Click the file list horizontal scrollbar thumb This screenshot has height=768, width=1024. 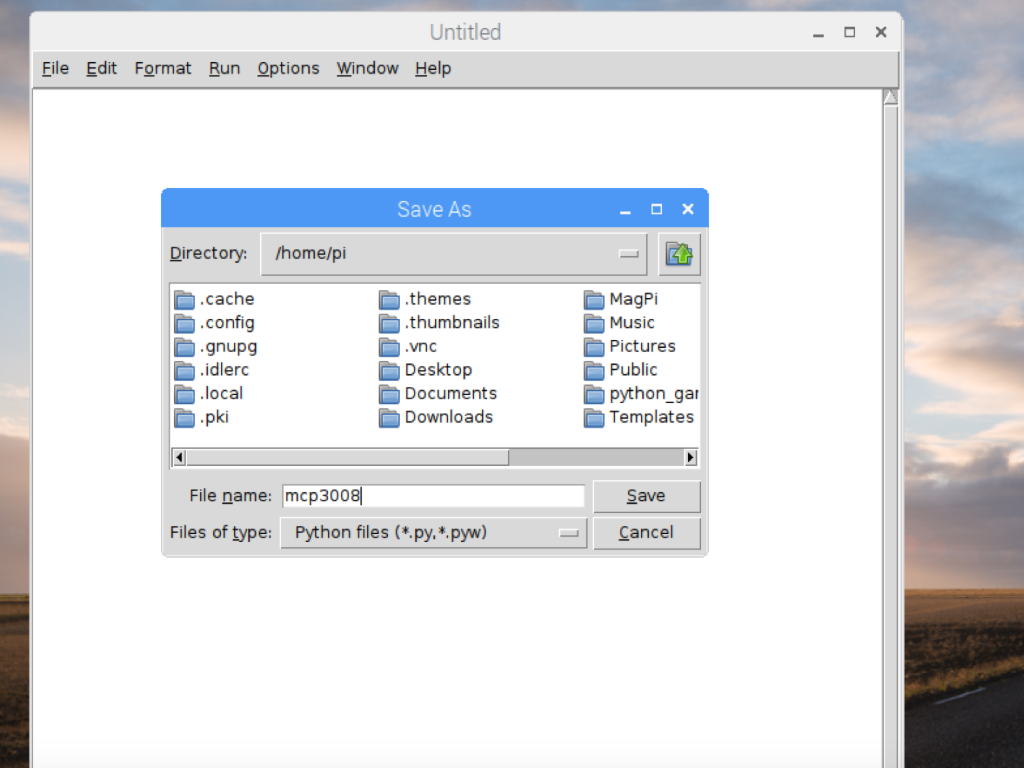347,458
